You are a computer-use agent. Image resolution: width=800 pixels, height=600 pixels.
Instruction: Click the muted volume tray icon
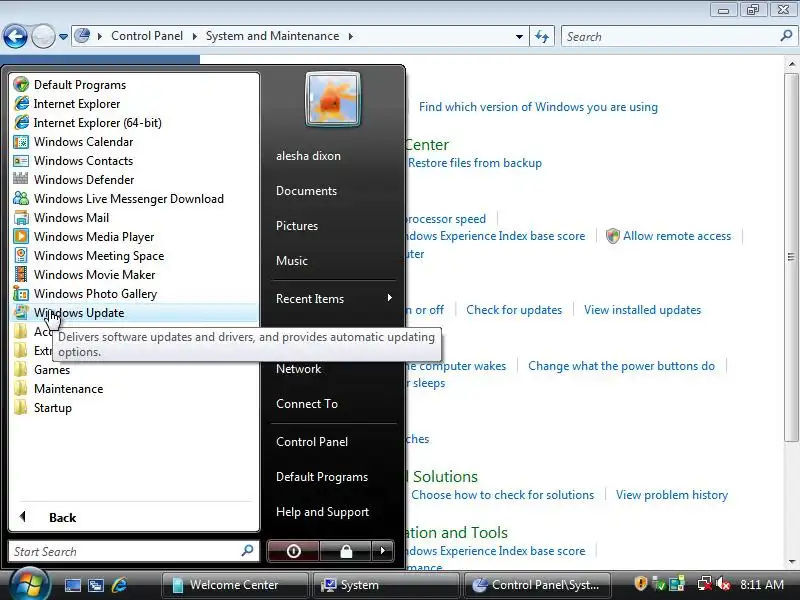pos(723,584)
